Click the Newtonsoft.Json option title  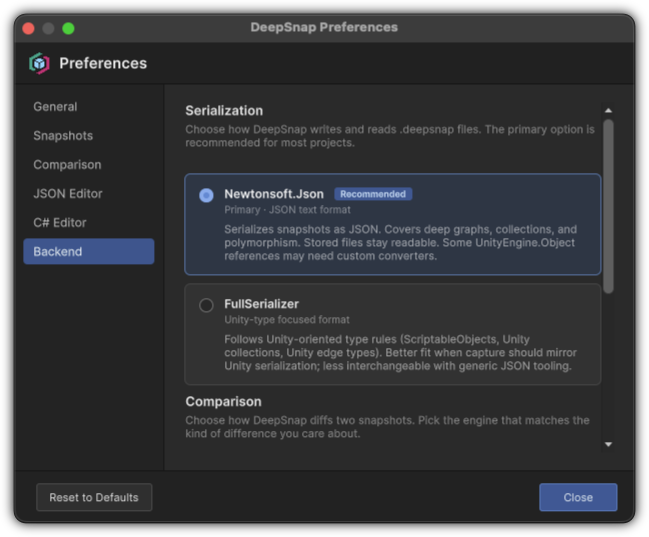(x=274, y=194)
